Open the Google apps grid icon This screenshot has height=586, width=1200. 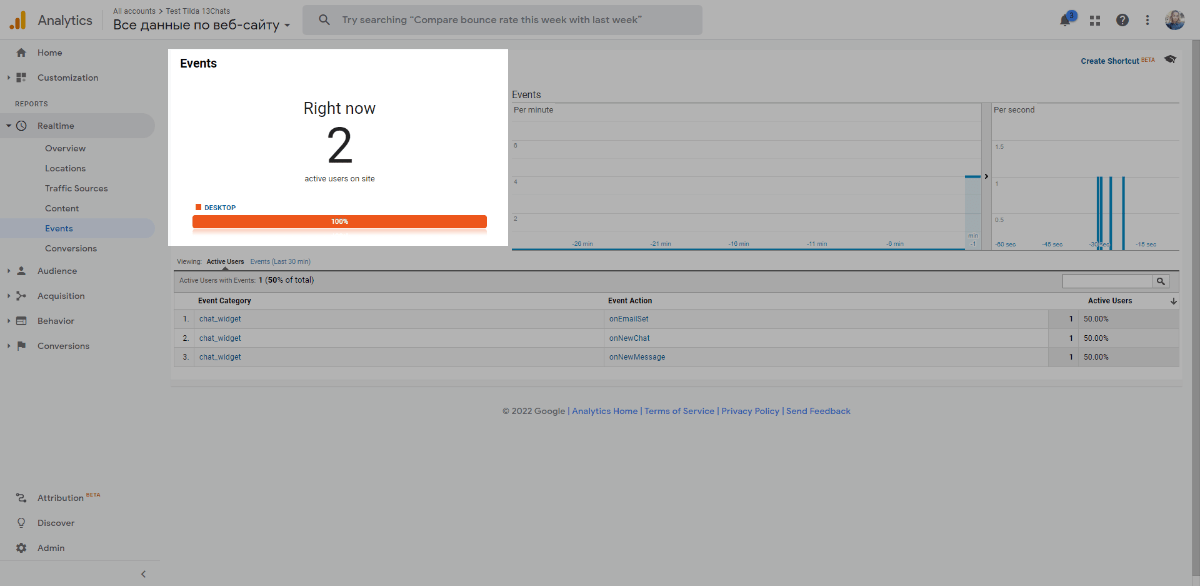[1095, 20]
